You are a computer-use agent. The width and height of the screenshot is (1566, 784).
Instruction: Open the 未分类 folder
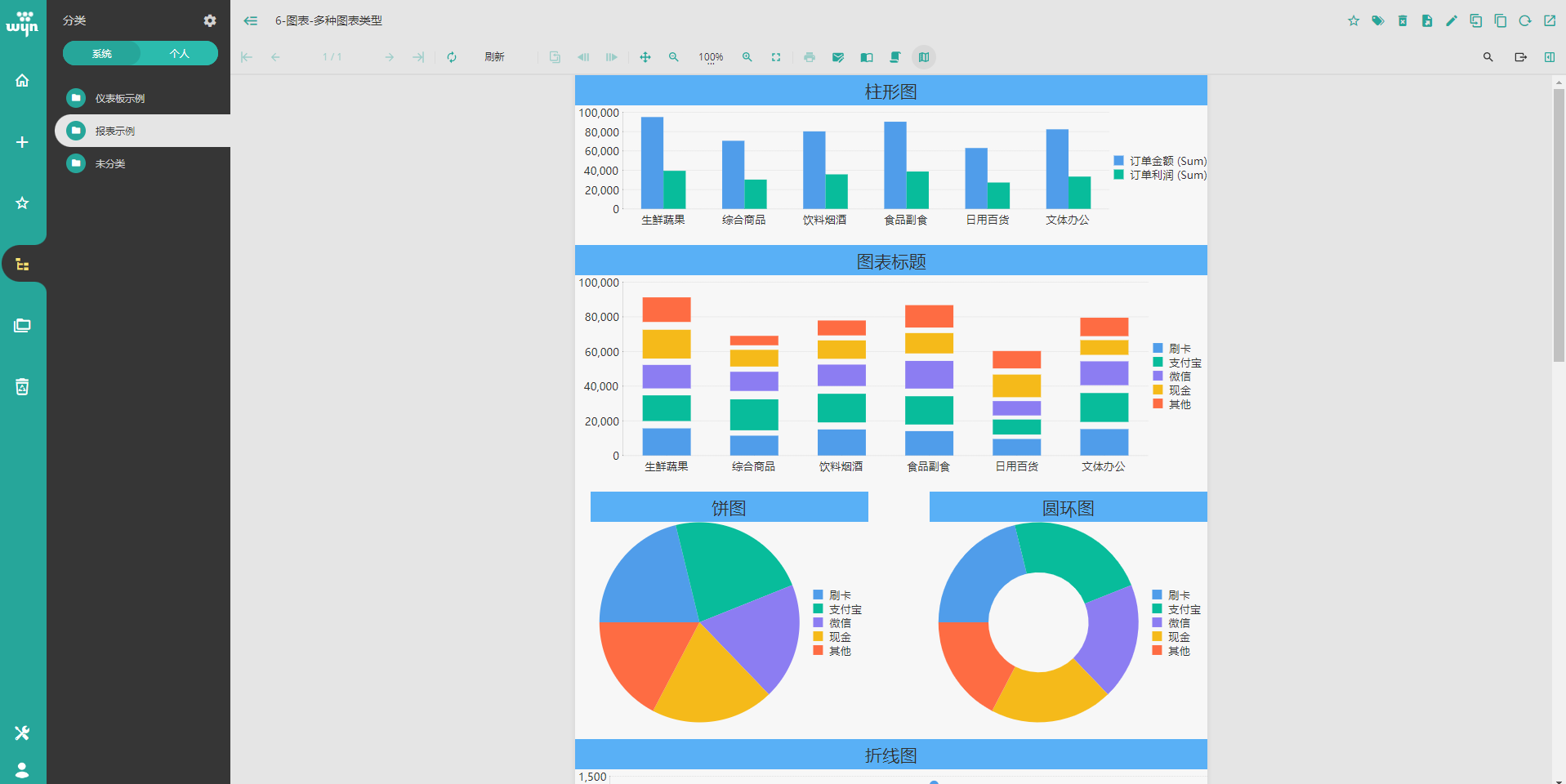point(142,163)
